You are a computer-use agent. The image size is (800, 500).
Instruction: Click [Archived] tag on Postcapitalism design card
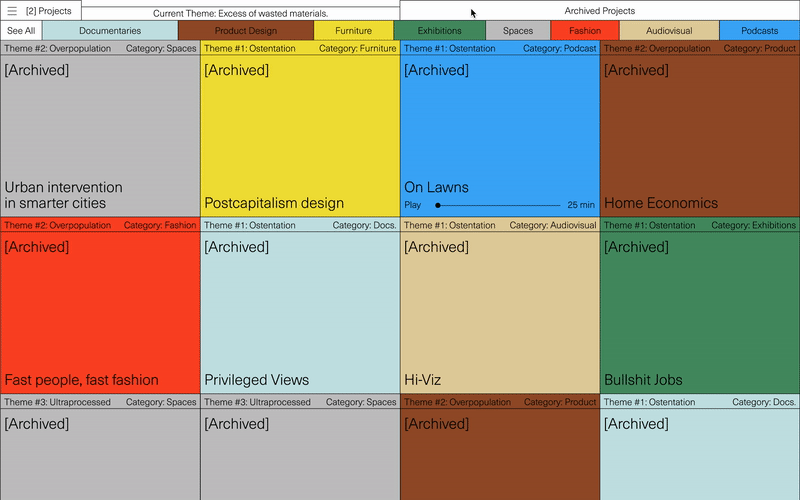tap(236, 70)
